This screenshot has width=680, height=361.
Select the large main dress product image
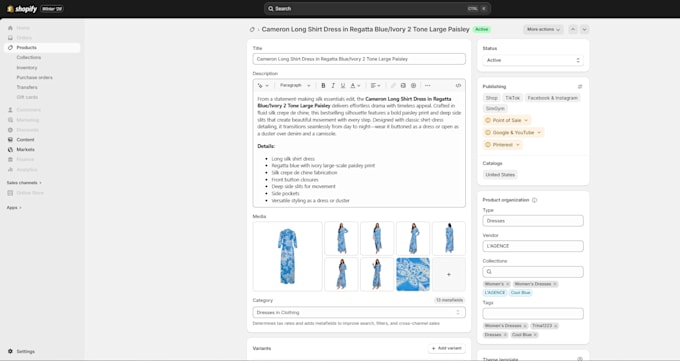click(x=288, y=256)
